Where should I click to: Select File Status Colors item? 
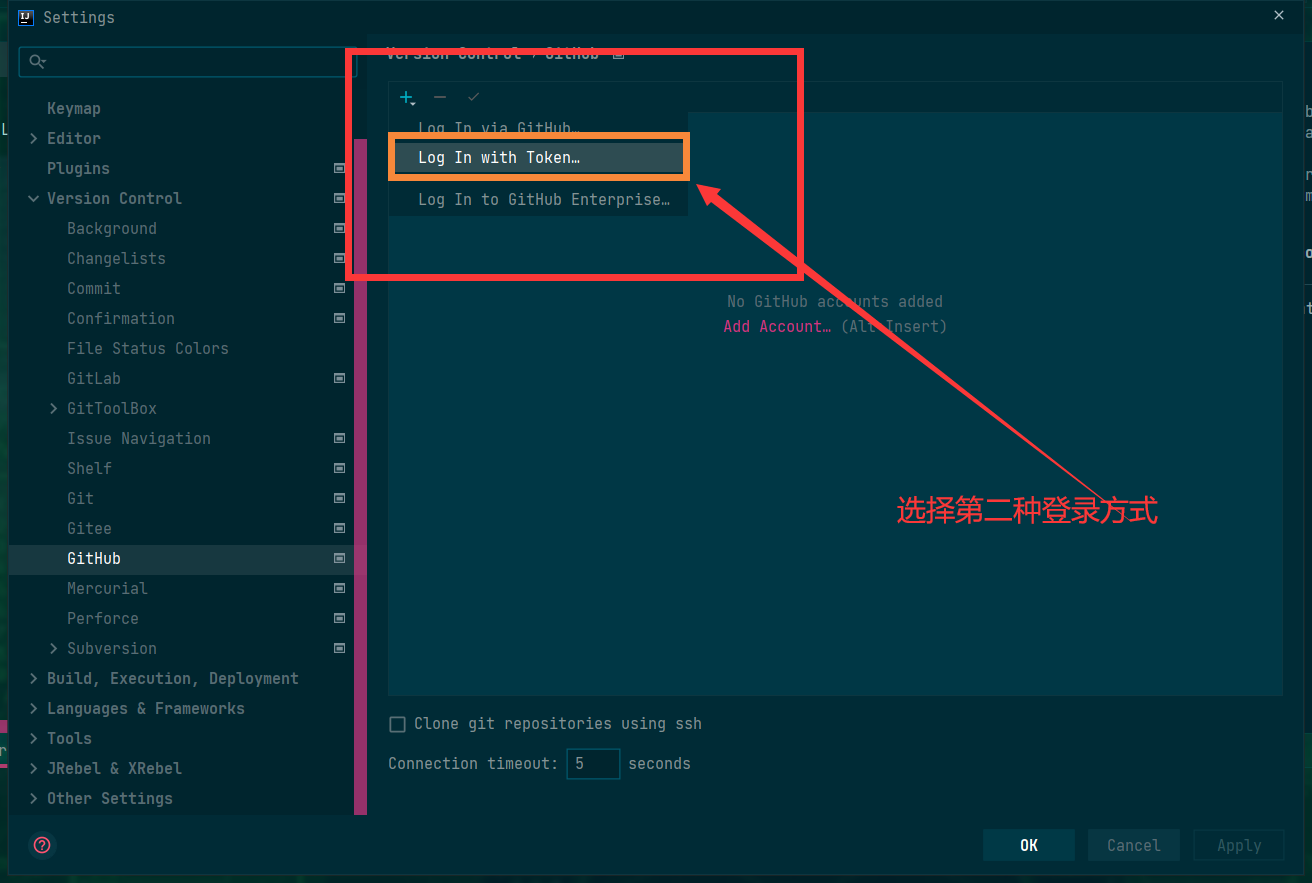point(148,348)
